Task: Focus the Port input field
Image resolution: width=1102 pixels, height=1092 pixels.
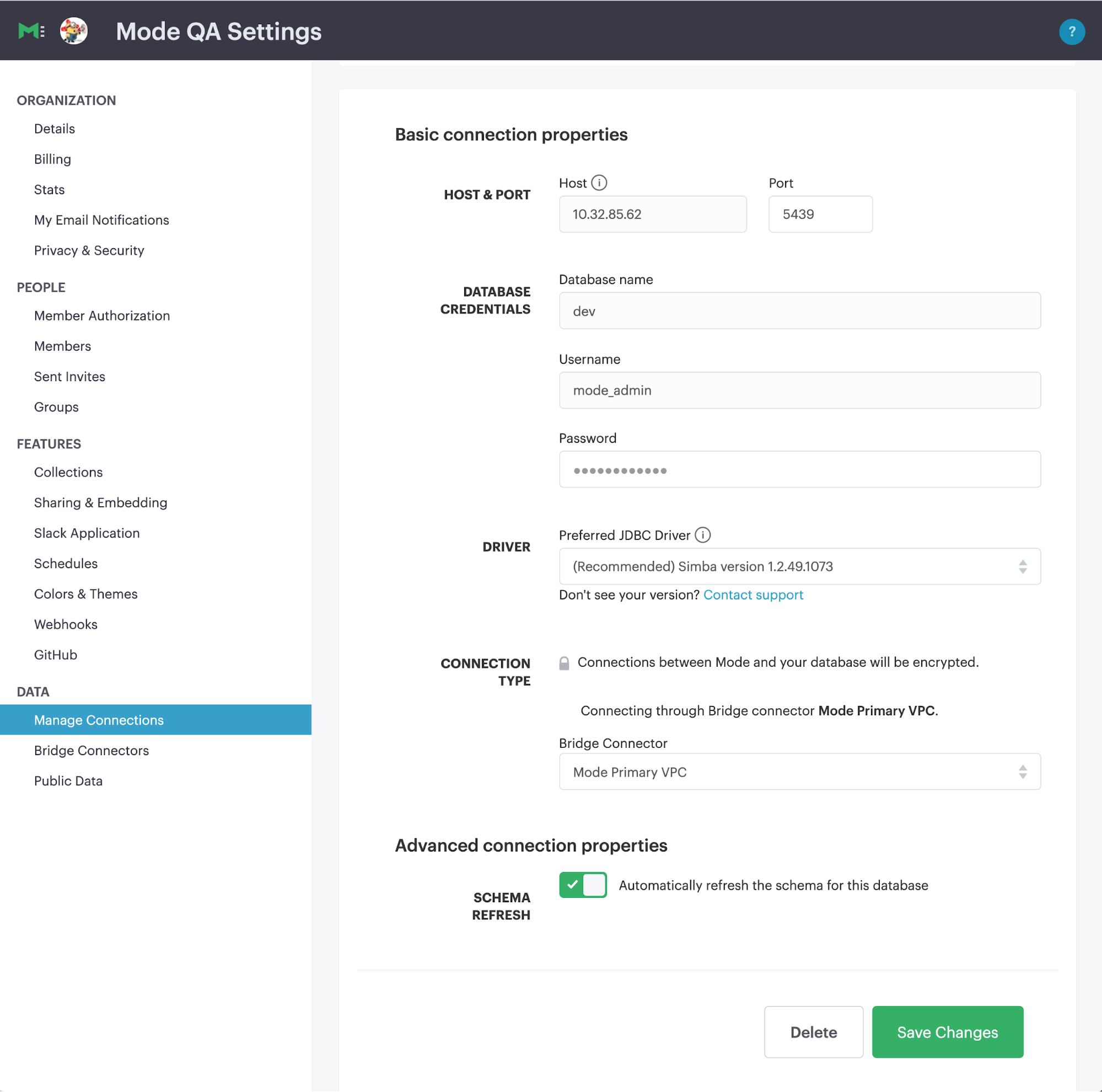Action: click(x=820, y=214)
